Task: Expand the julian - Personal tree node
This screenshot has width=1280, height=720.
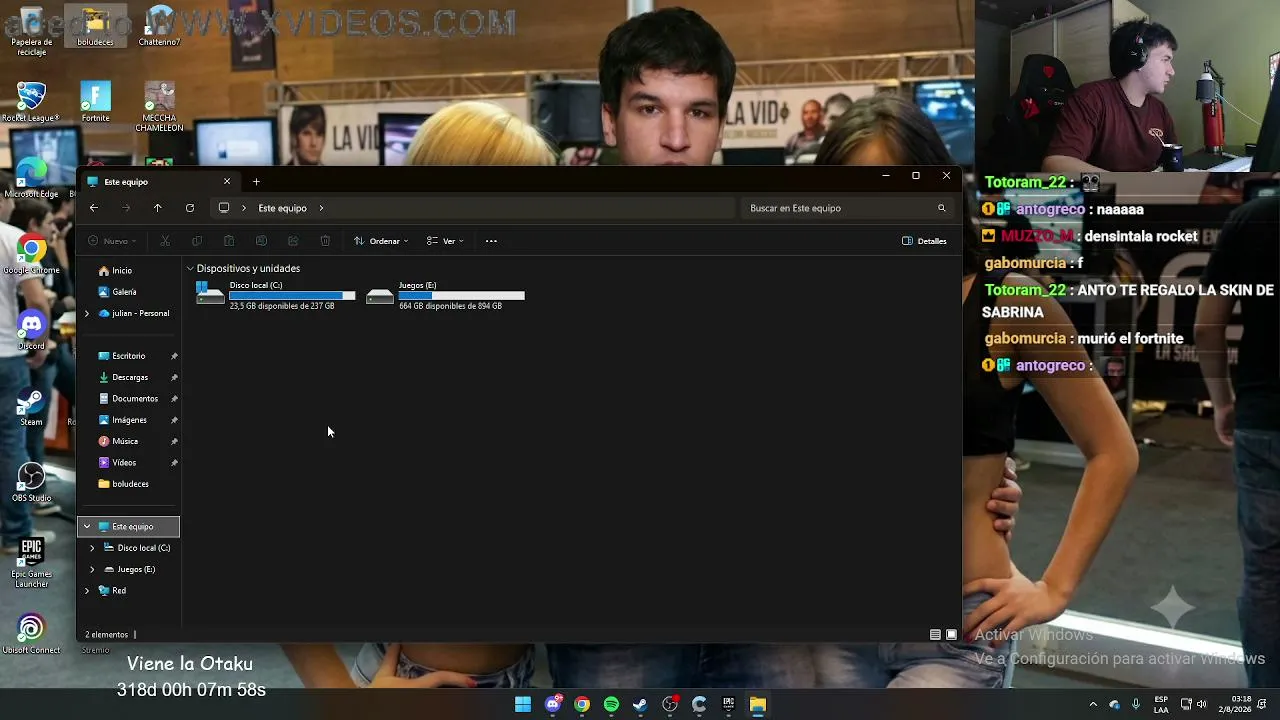Action: point(87,314)
